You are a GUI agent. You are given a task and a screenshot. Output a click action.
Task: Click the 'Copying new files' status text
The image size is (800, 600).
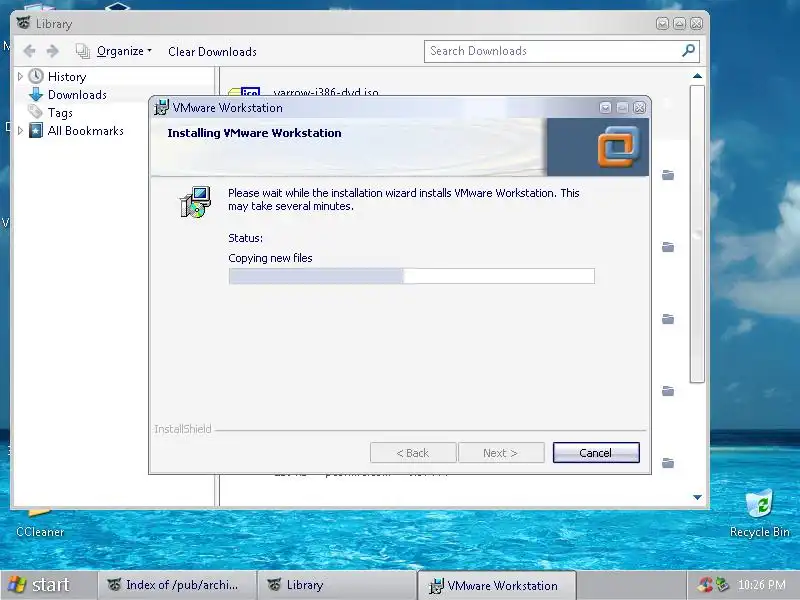tap(270, 258)
